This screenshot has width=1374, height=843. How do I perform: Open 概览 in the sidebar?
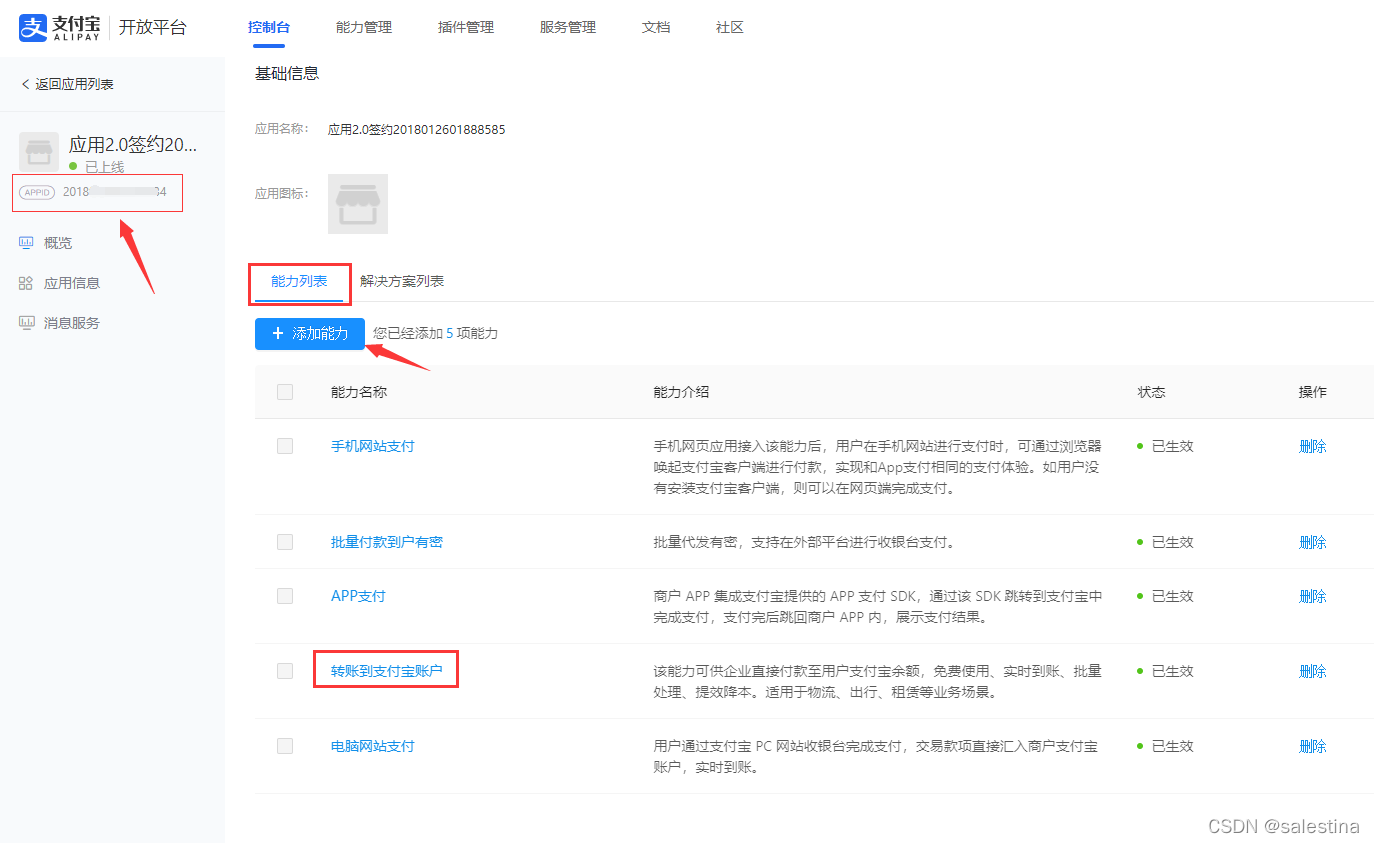tap(58, 243)
